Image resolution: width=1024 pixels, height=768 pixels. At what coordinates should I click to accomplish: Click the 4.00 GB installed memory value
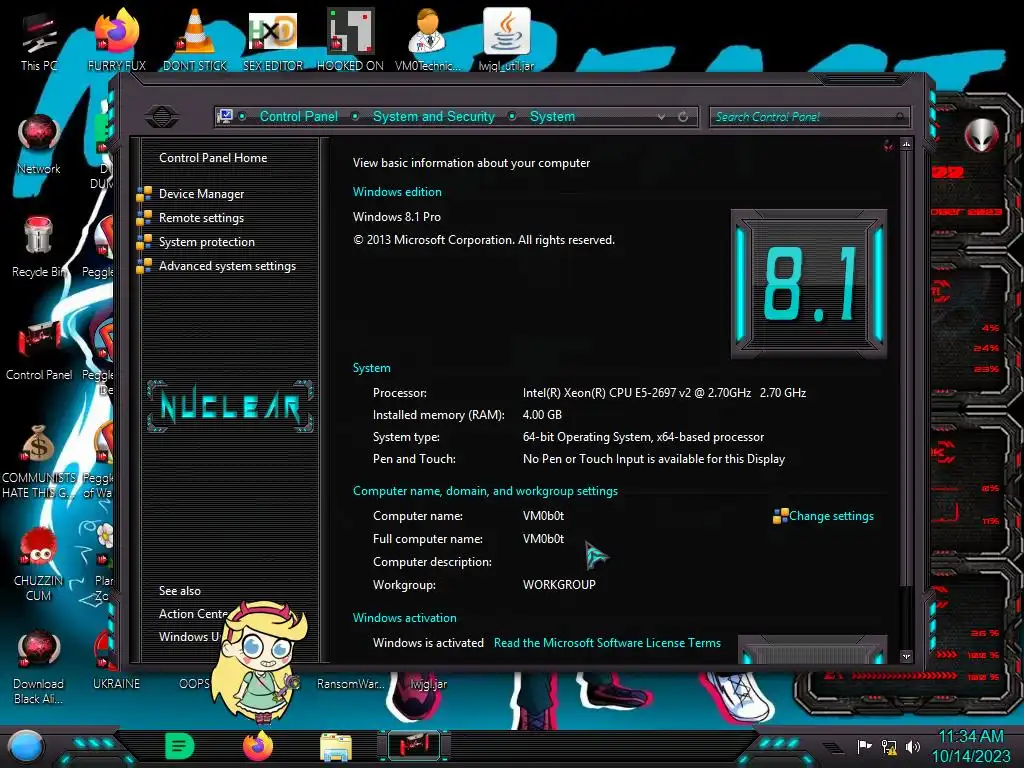click(542, 415)
